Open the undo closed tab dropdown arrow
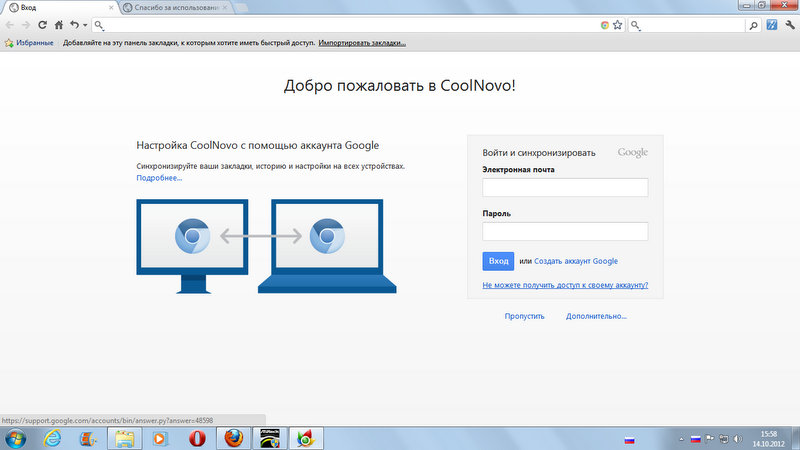The width and height of the screenshot is (800, 450). pos(85,25)
